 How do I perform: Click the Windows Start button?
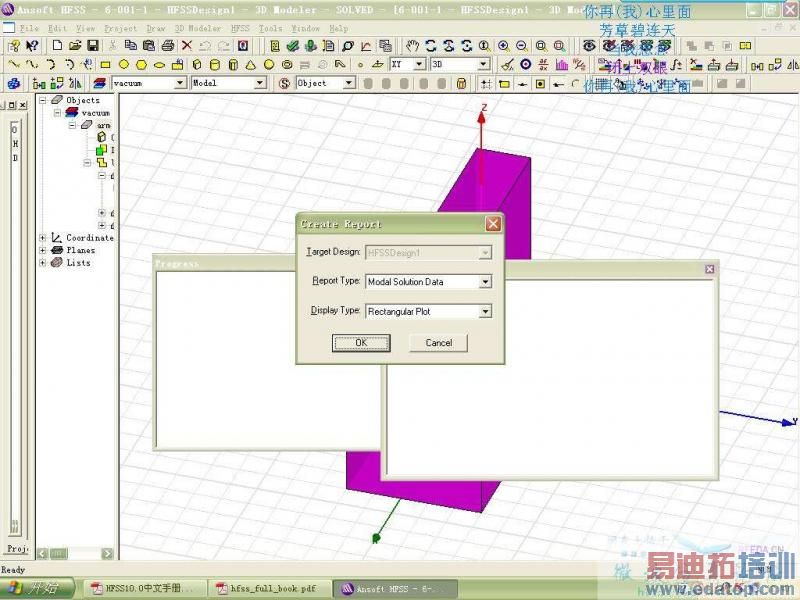click(x=37, y=588)
